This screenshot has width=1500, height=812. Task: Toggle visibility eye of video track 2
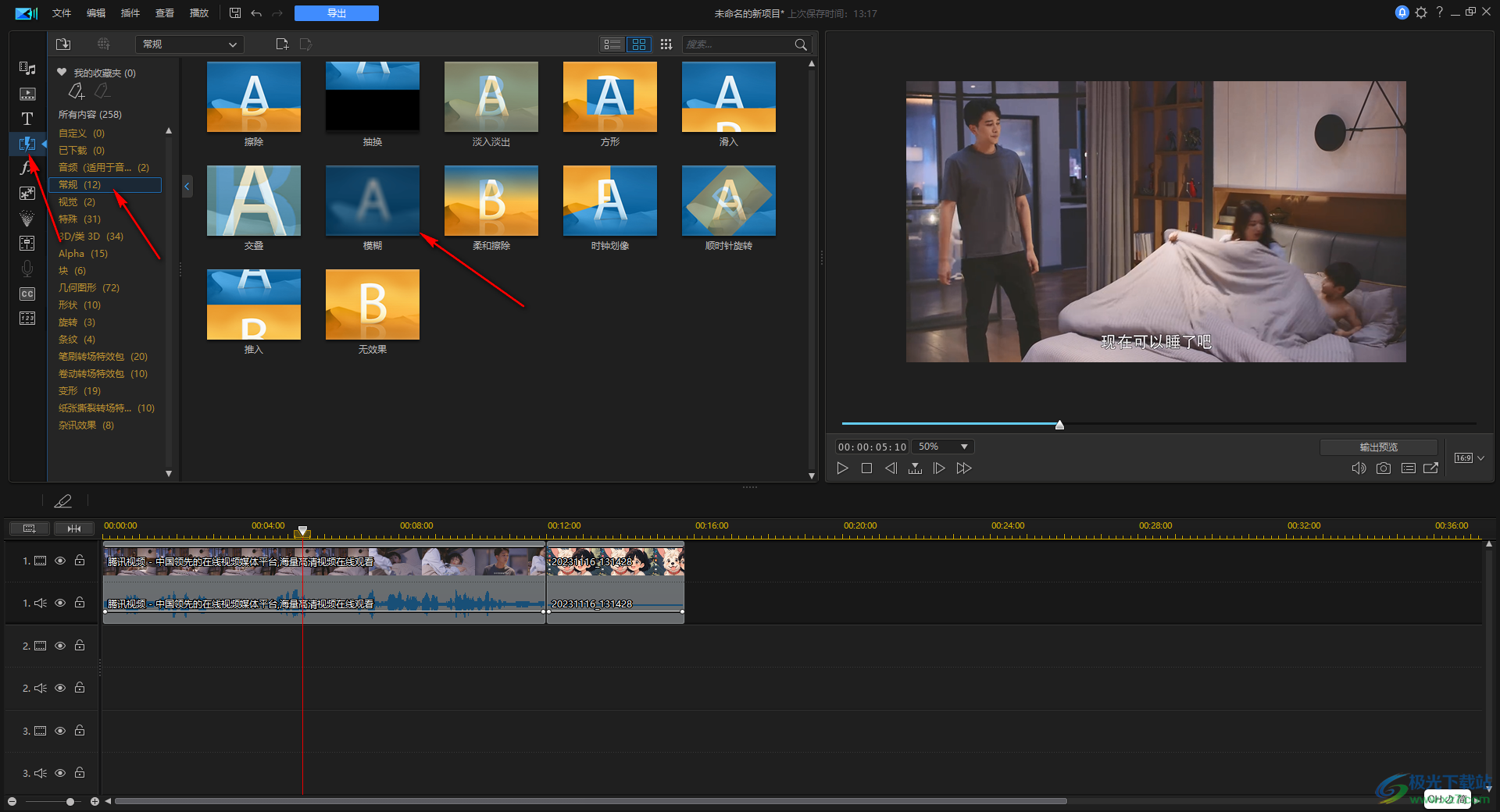(60, 646)
